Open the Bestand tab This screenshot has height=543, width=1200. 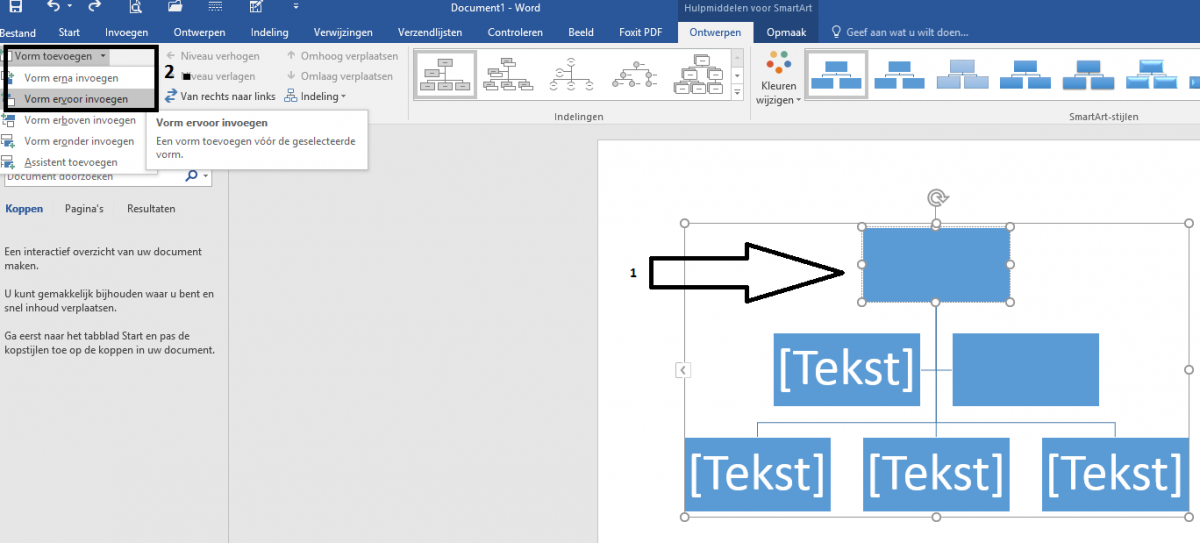coord(18,32)
